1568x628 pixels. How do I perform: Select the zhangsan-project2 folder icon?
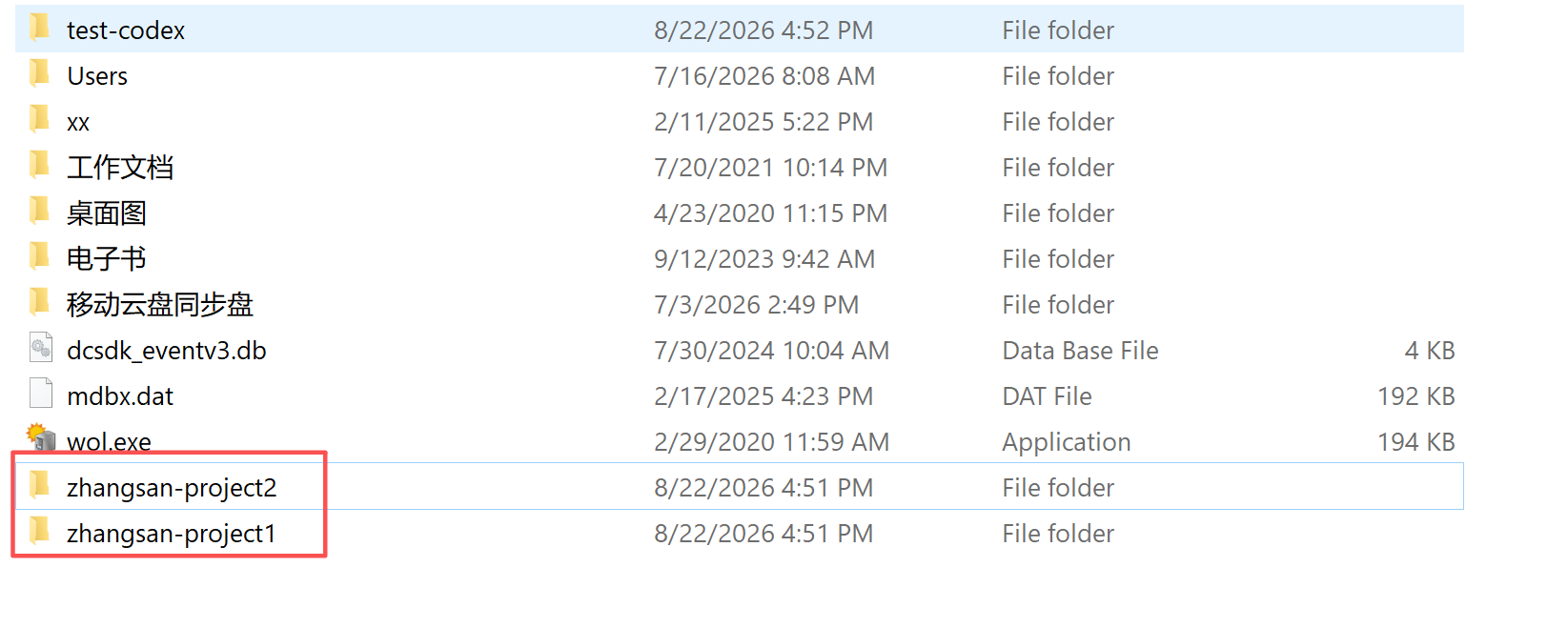click(40, 485)
